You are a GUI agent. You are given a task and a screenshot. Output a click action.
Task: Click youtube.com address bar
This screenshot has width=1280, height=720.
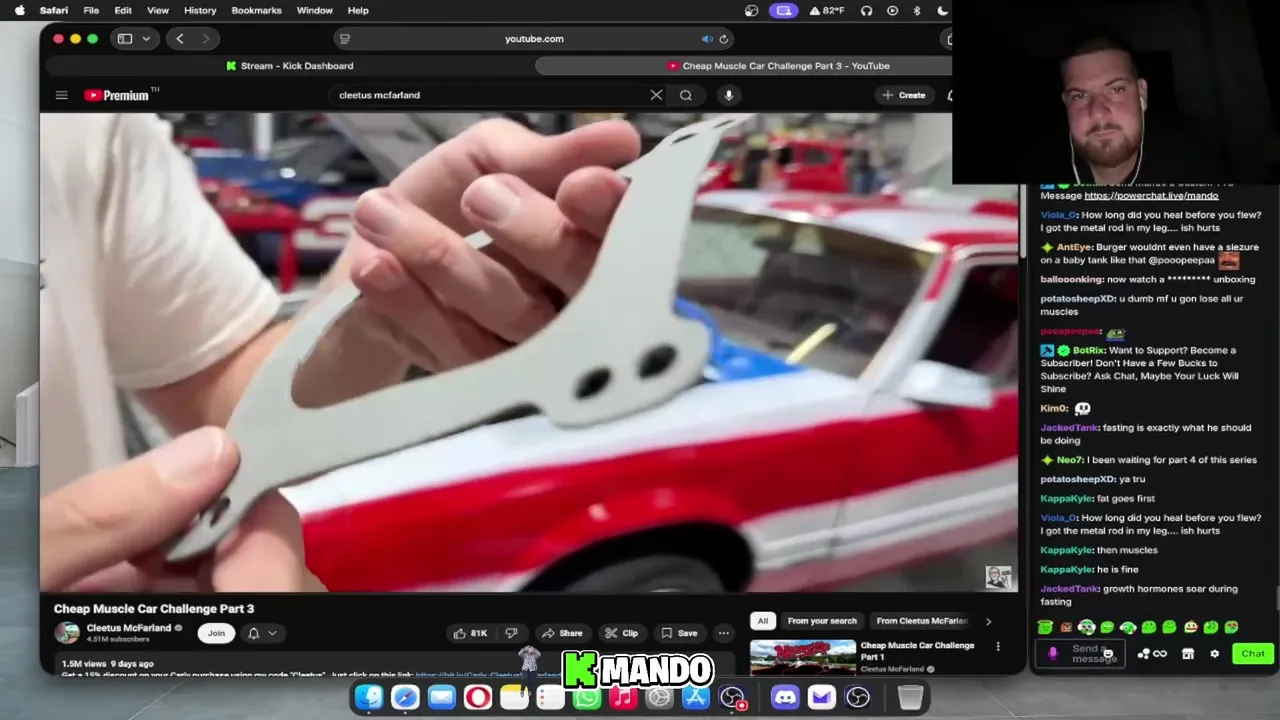click(534, 39)
